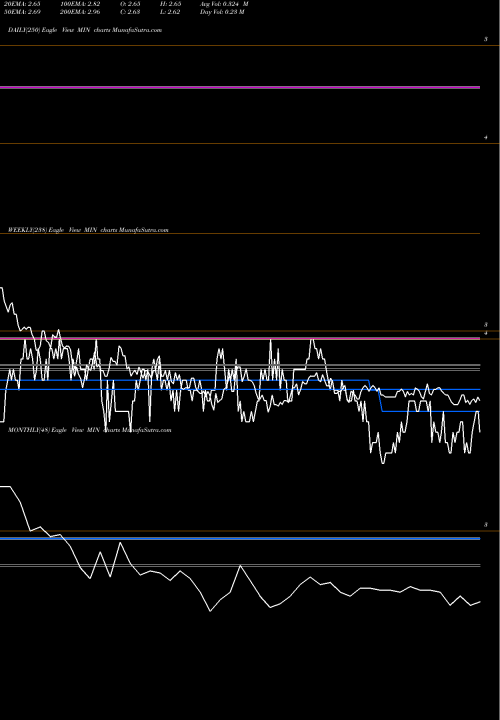Select the open price 'O:' readout
The height and width of the screenshot is (720, 500).
130,4
